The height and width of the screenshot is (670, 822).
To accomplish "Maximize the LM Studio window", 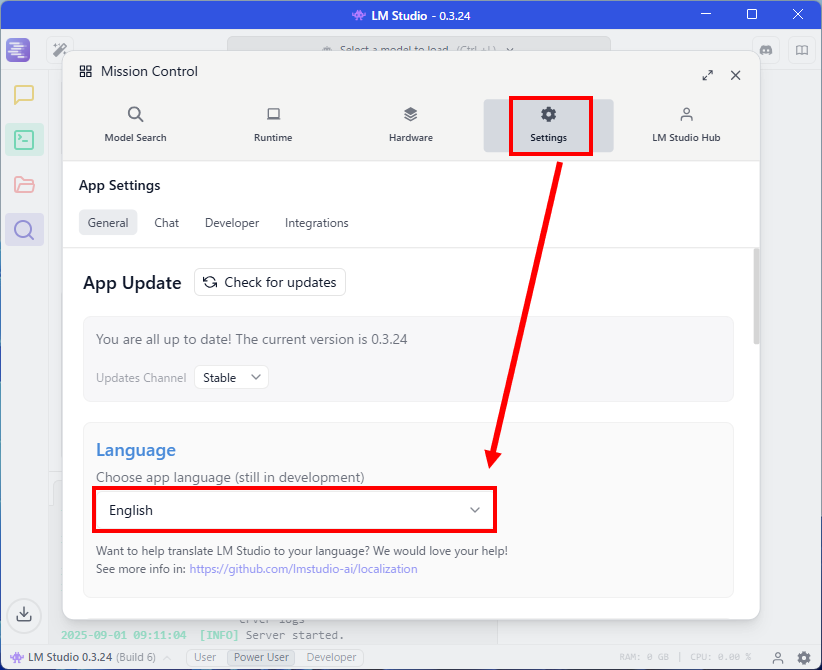I will click(752, 14).
